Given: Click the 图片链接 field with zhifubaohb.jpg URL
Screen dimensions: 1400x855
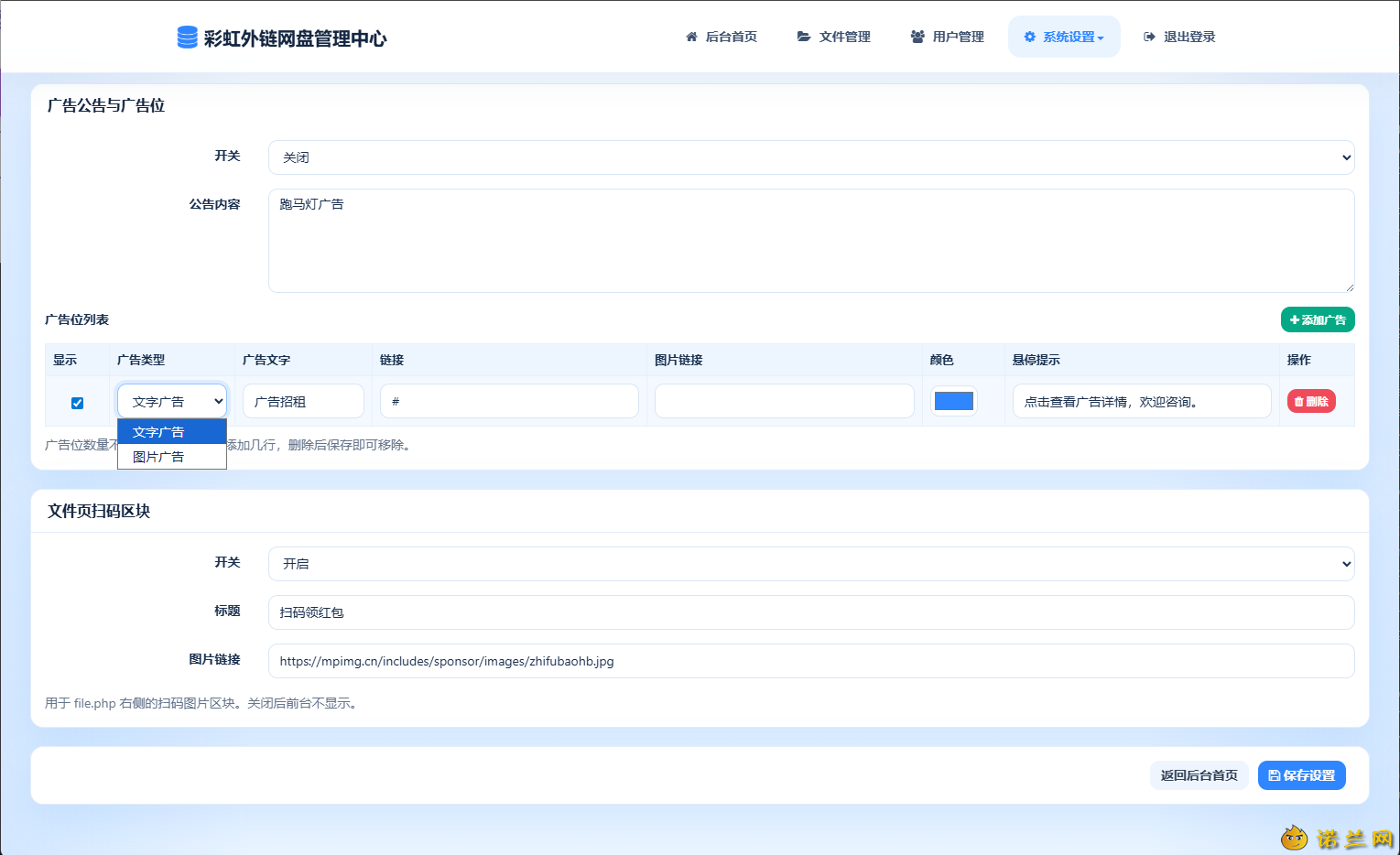Looking at the screenshot, I should 811,661.
